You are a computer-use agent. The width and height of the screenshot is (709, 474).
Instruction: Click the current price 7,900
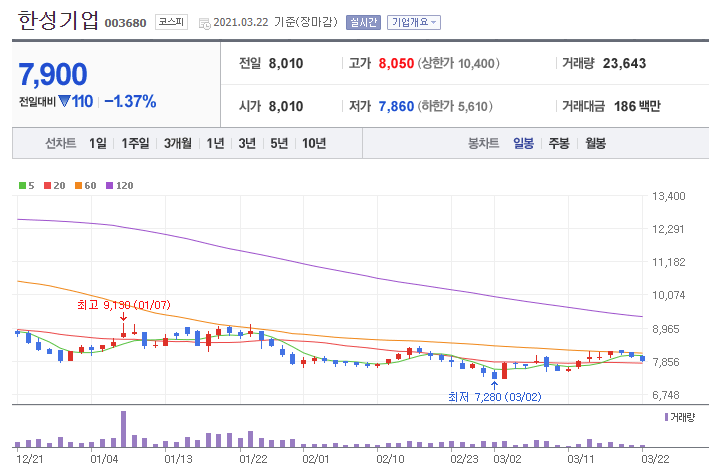click(x=53, y=75)
